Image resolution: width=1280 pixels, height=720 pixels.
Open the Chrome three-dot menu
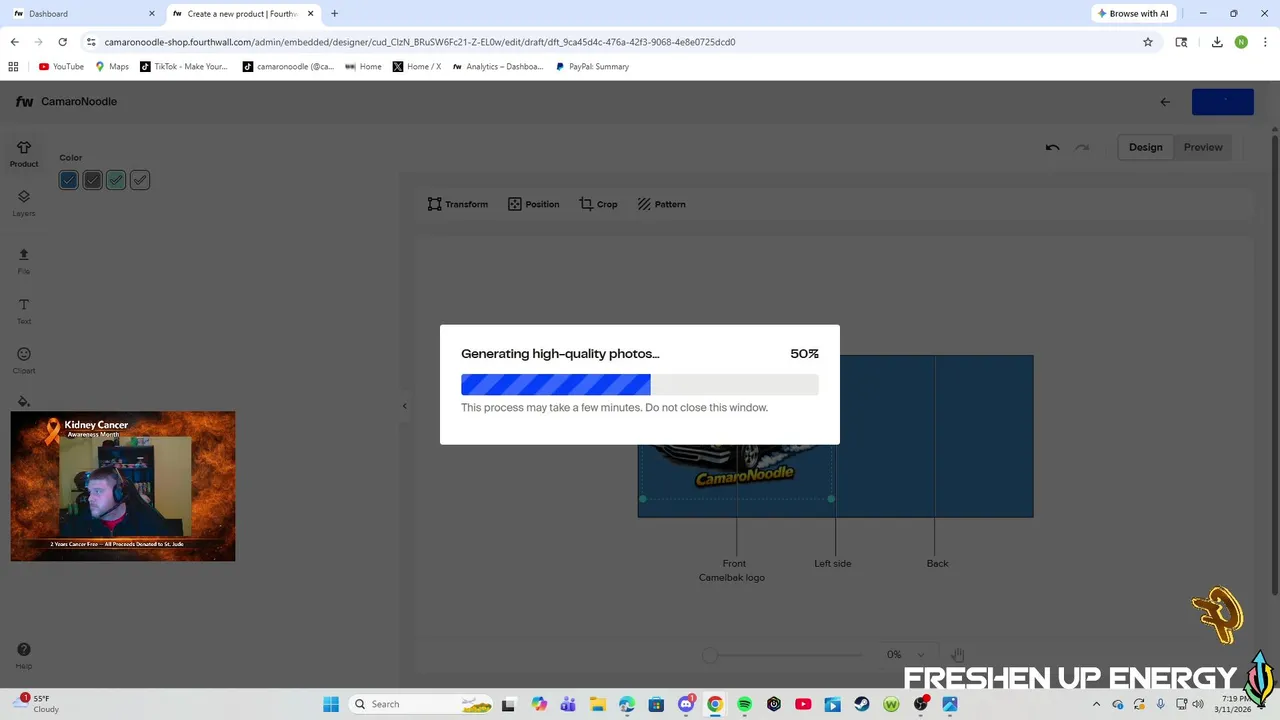(1264, 42)
